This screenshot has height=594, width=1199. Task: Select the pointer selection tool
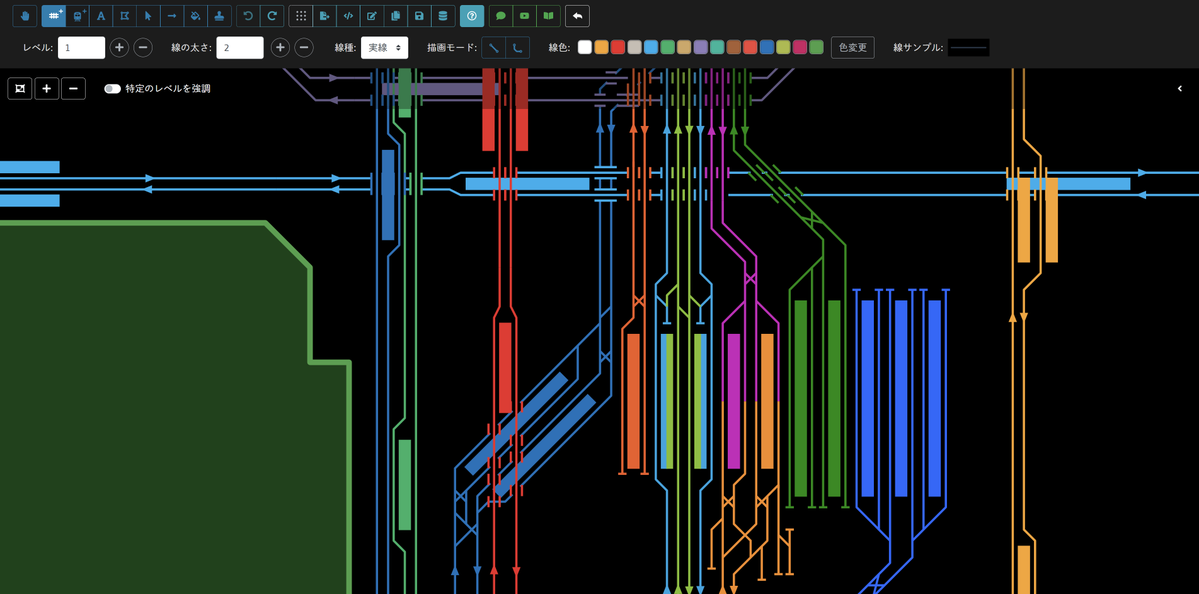[x=148, y=16]
